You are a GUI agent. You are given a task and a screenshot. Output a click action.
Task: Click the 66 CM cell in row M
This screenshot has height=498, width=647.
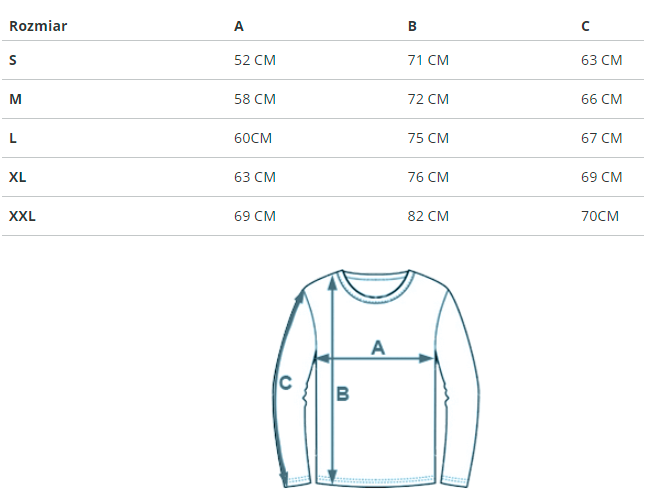click(601, 99)
